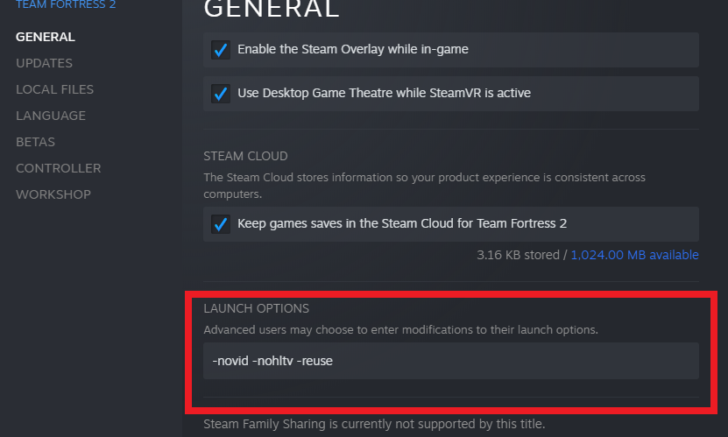Viewport: 728px width, 437px height.
Task: Go to the Betas section
Action: 35,142
